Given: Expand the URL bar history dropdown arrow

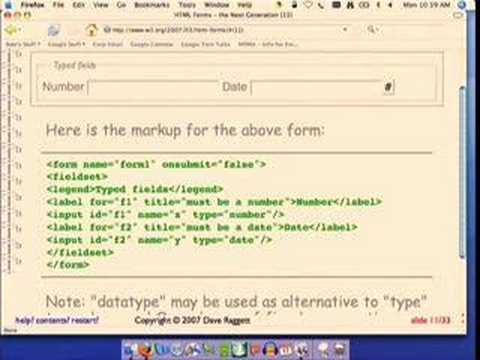Looking at the screenshot, I should [345, 29].
